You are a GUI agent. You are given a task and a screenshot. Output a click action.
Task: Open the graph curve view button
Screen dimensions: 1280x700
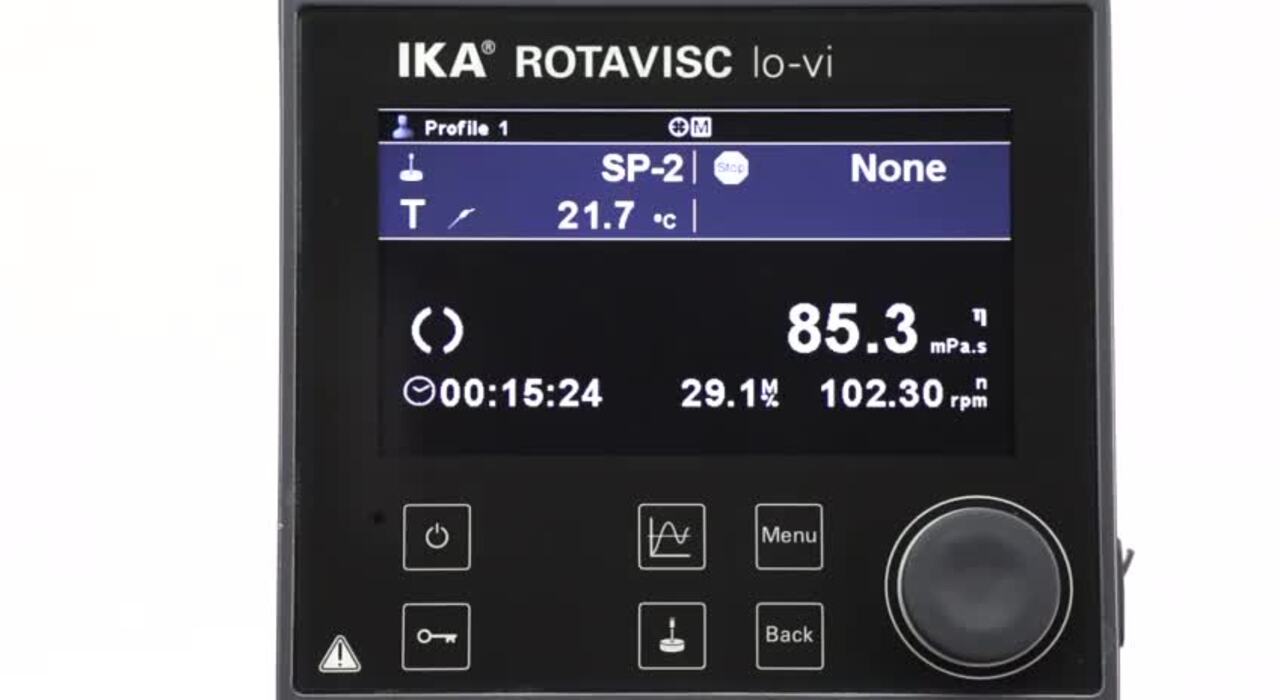[x=671, y=537]
